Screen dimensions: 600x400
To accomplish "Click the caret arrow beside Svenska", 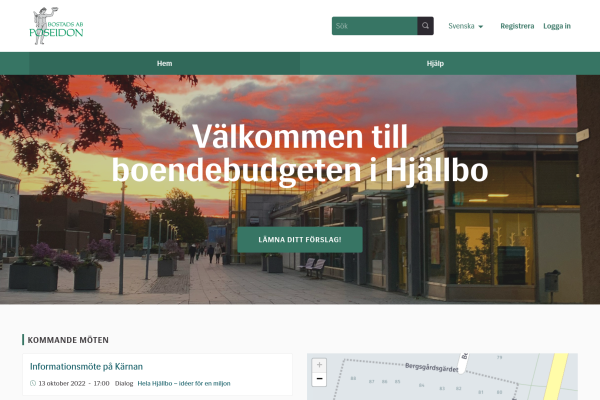I will coord(481,26).
